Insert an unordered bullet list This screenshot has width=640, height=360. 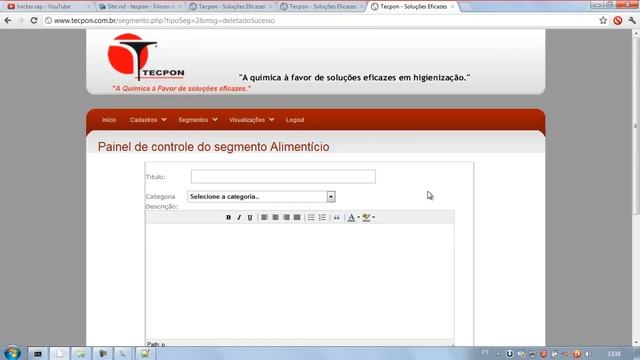tap(311, 218)
